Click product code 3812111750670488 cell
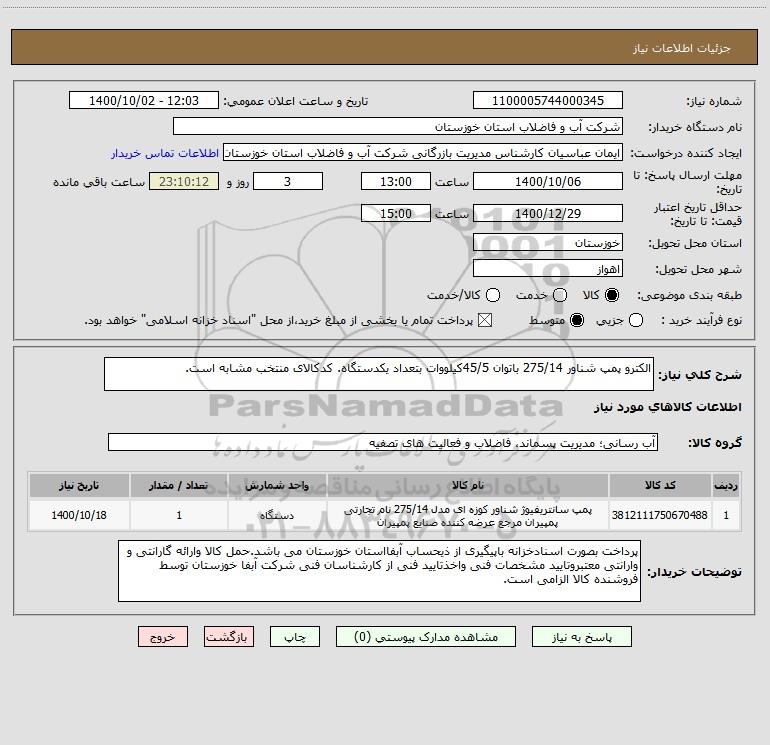Viewport: 770px width, 745px height. 660,515
